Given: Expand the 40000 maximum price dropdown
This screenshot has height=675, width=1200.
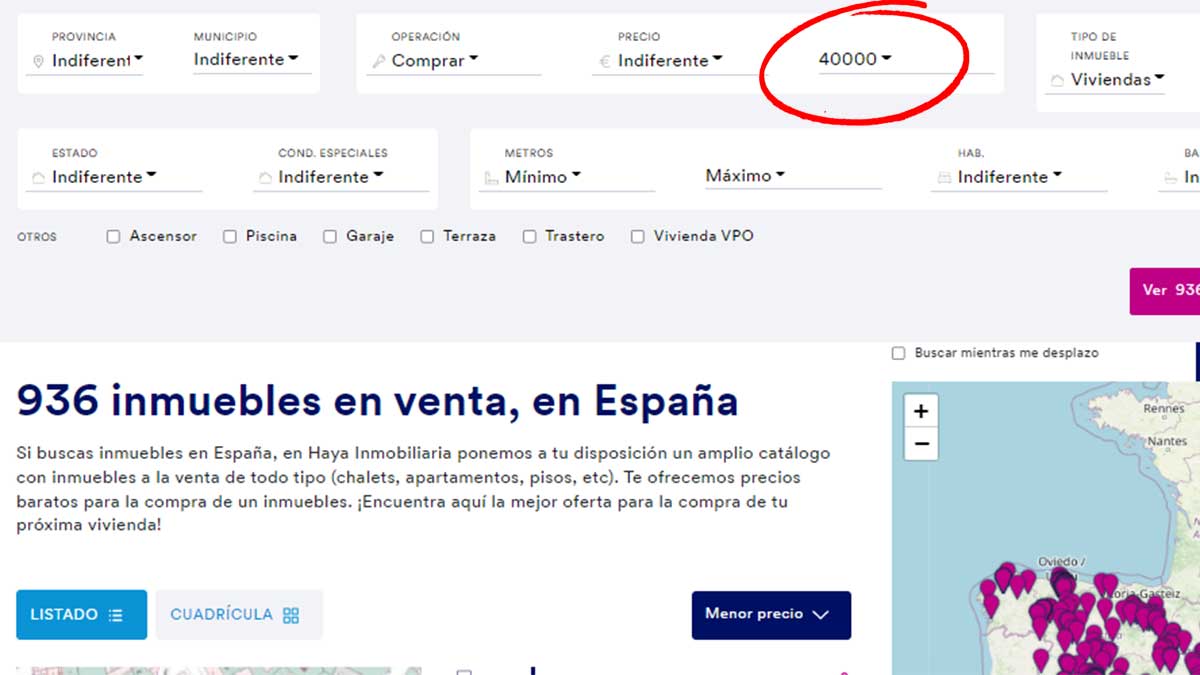Looking at the screenshot, I should point(855,59).
